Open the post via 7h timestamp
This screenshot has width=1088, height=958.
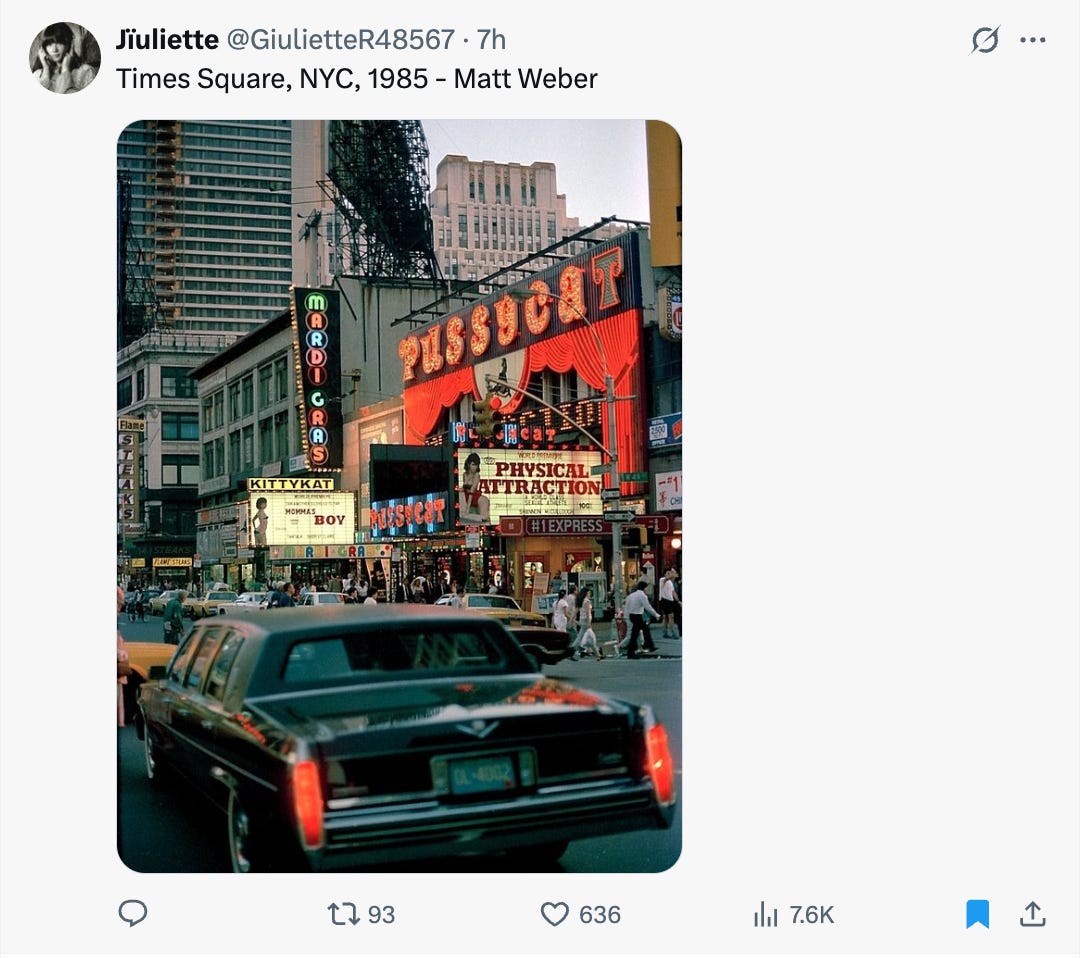click(x=491, y=40)
